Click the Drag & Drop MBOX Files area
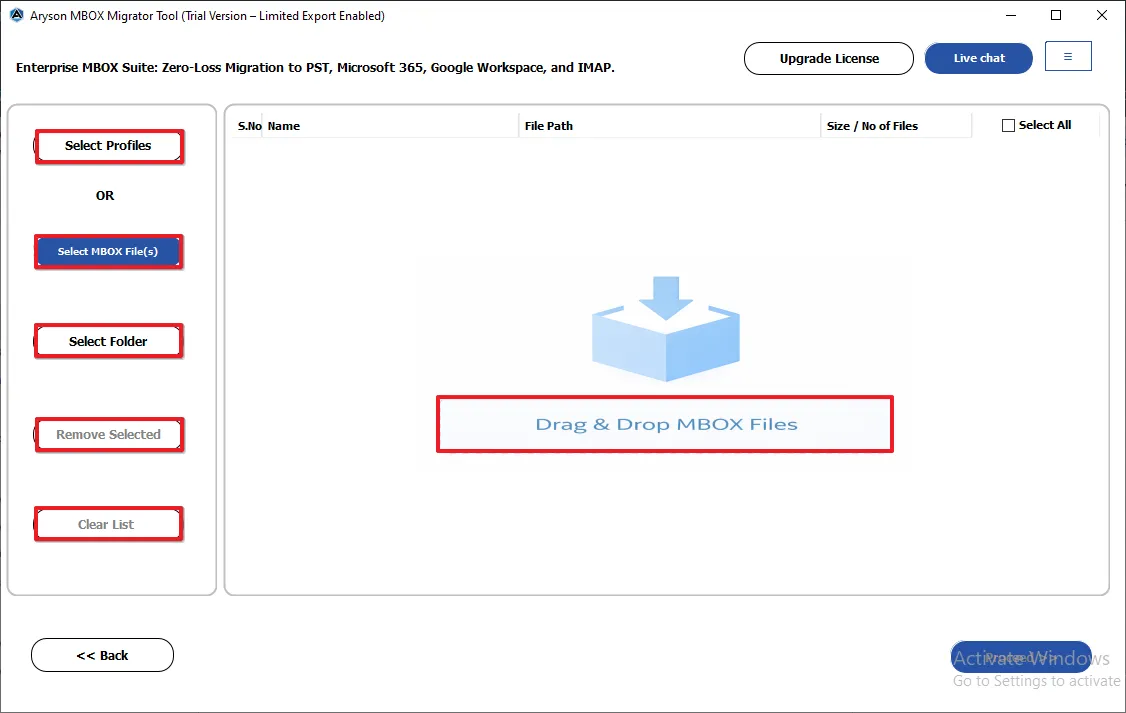 pyautogui.click(x=665, y=424)
